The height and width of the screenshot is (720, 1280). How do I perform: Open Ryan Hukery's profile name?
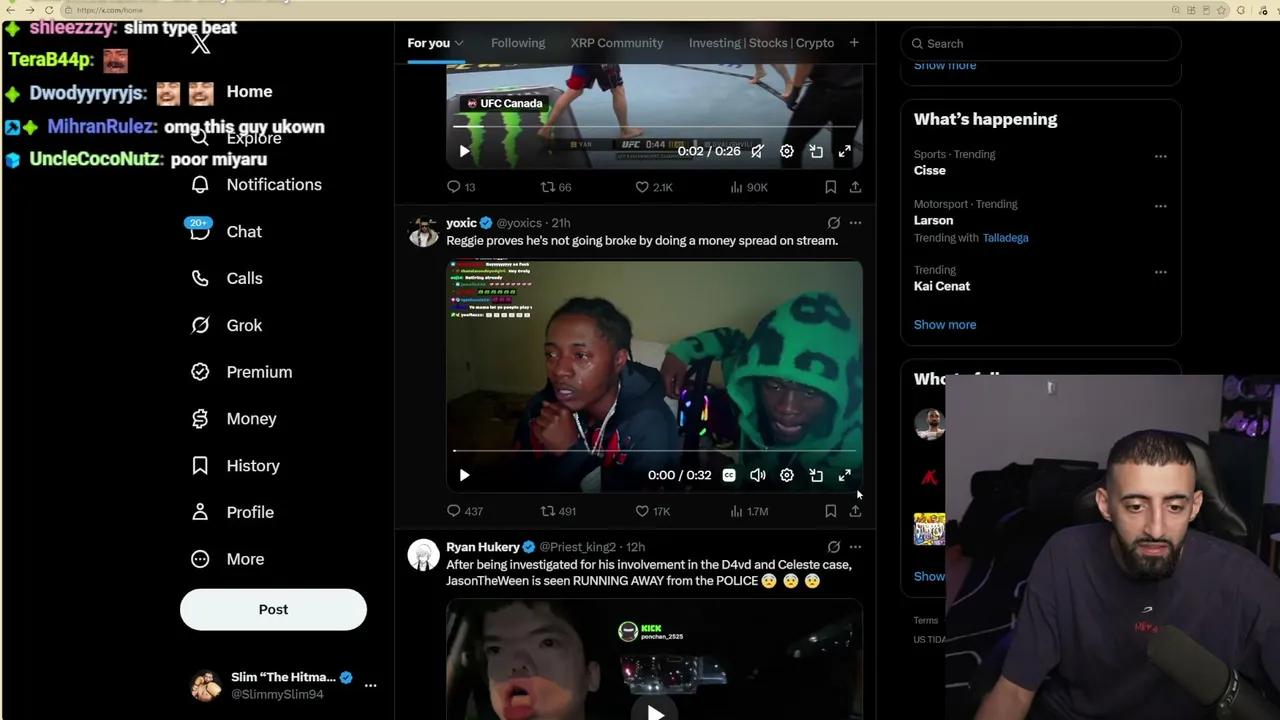click(483, 547)
